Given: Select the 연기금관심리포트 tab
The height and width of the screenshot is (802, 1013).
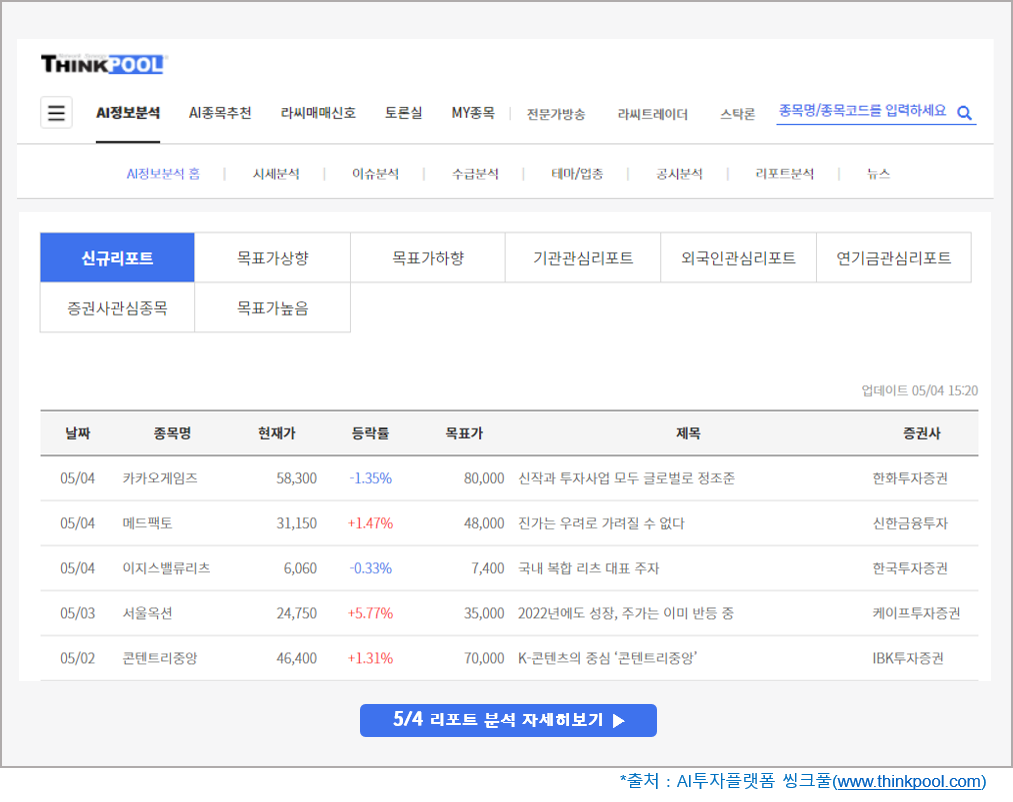Looking at the screenshot, I should 893,257.
